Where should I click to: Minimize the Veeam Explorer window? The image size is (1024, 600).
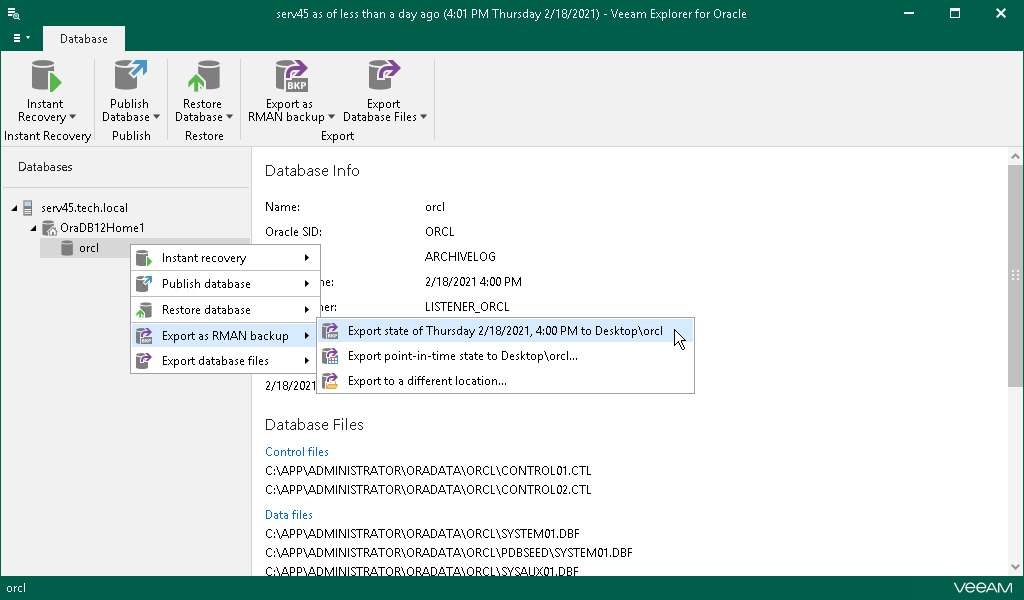click(x=908, y=13)
